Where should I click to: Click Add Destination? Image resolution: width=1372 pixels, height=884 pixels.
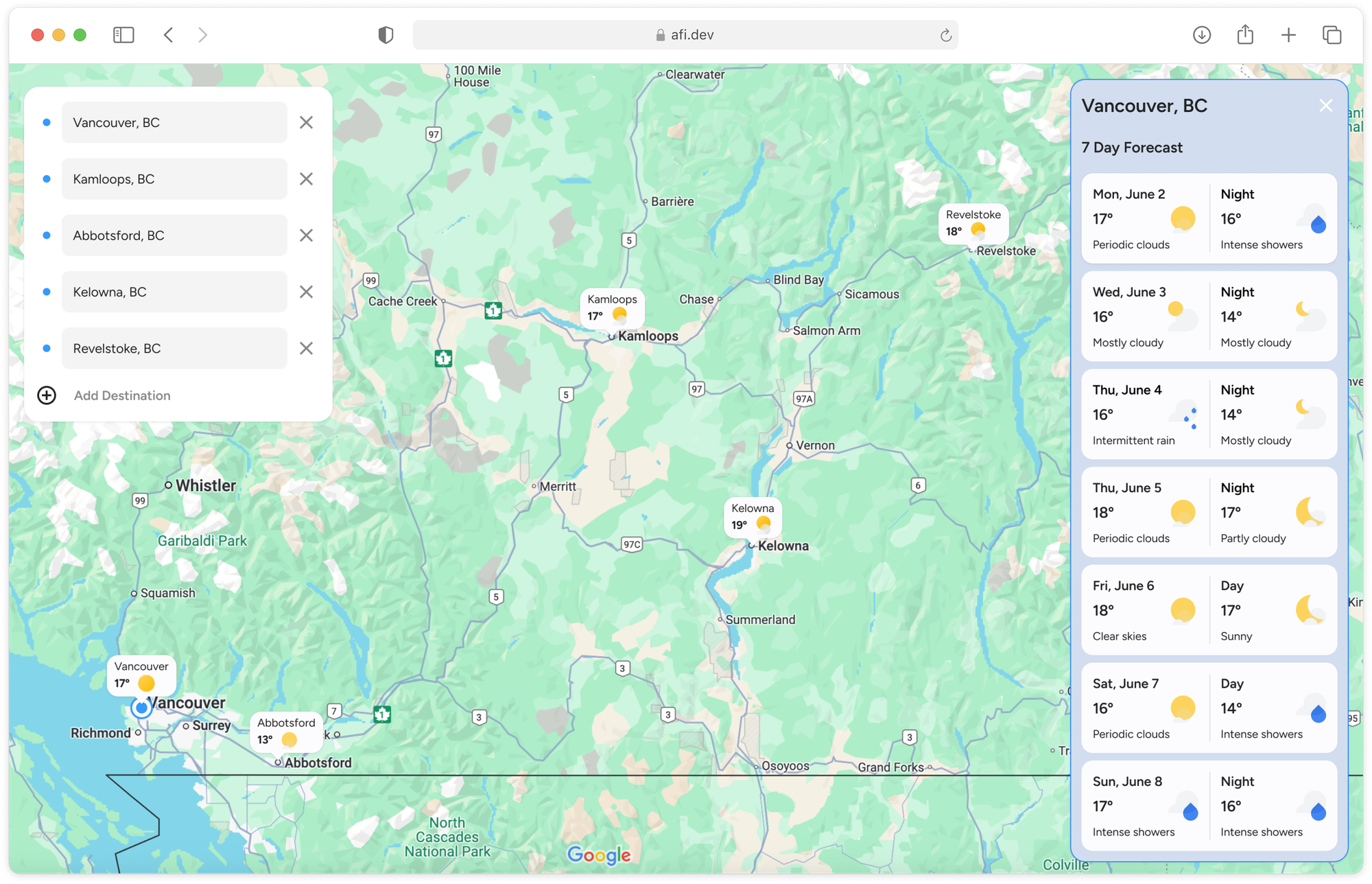tap(122, 395)
